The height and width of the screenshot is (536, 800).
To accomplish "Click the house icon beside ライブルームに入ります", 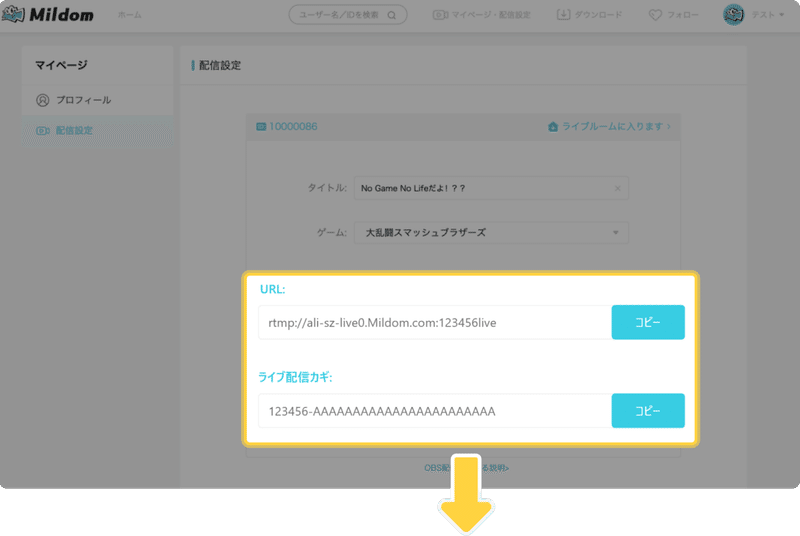I will click(553, 126).
